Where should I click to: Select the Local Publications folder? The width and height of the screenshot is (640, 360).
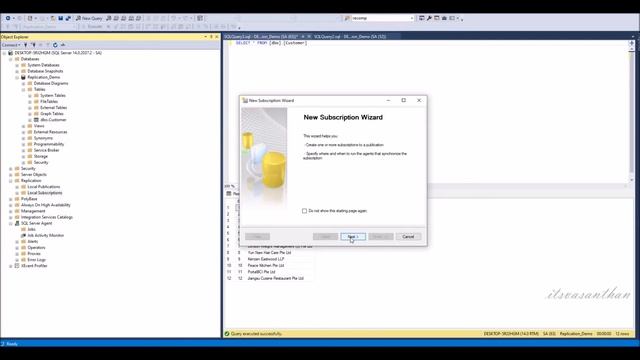[44, 187]
